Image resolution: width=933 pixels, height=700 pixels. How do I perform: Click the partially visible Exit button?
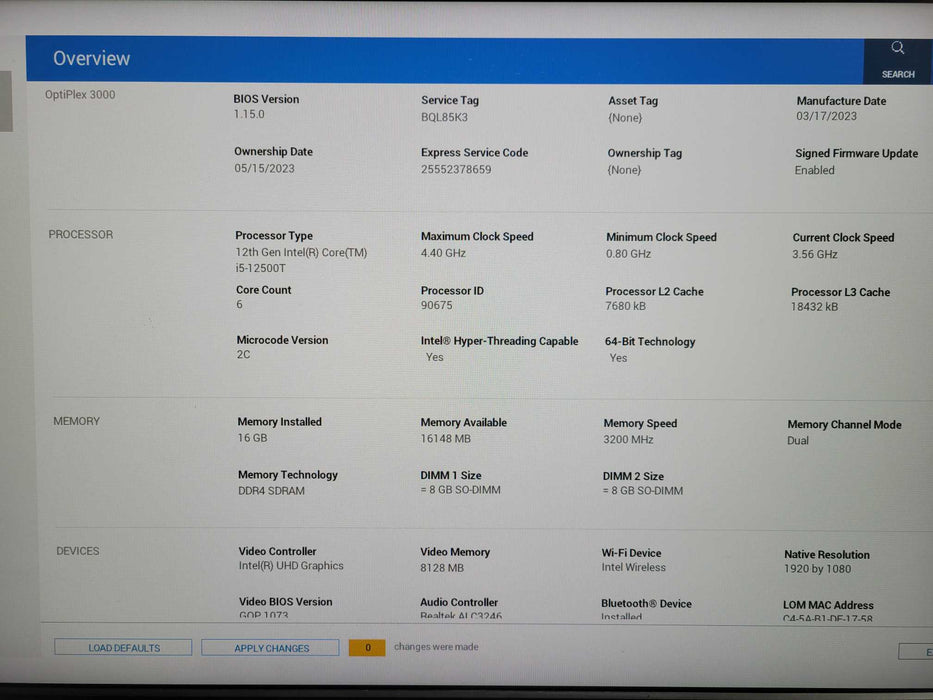point(918,652)
